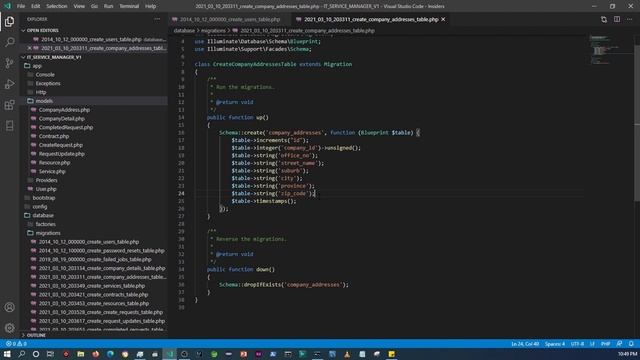The height and width of the screenshot is (360, 640).
Task: Open the View menu
Action: (79, 6)
